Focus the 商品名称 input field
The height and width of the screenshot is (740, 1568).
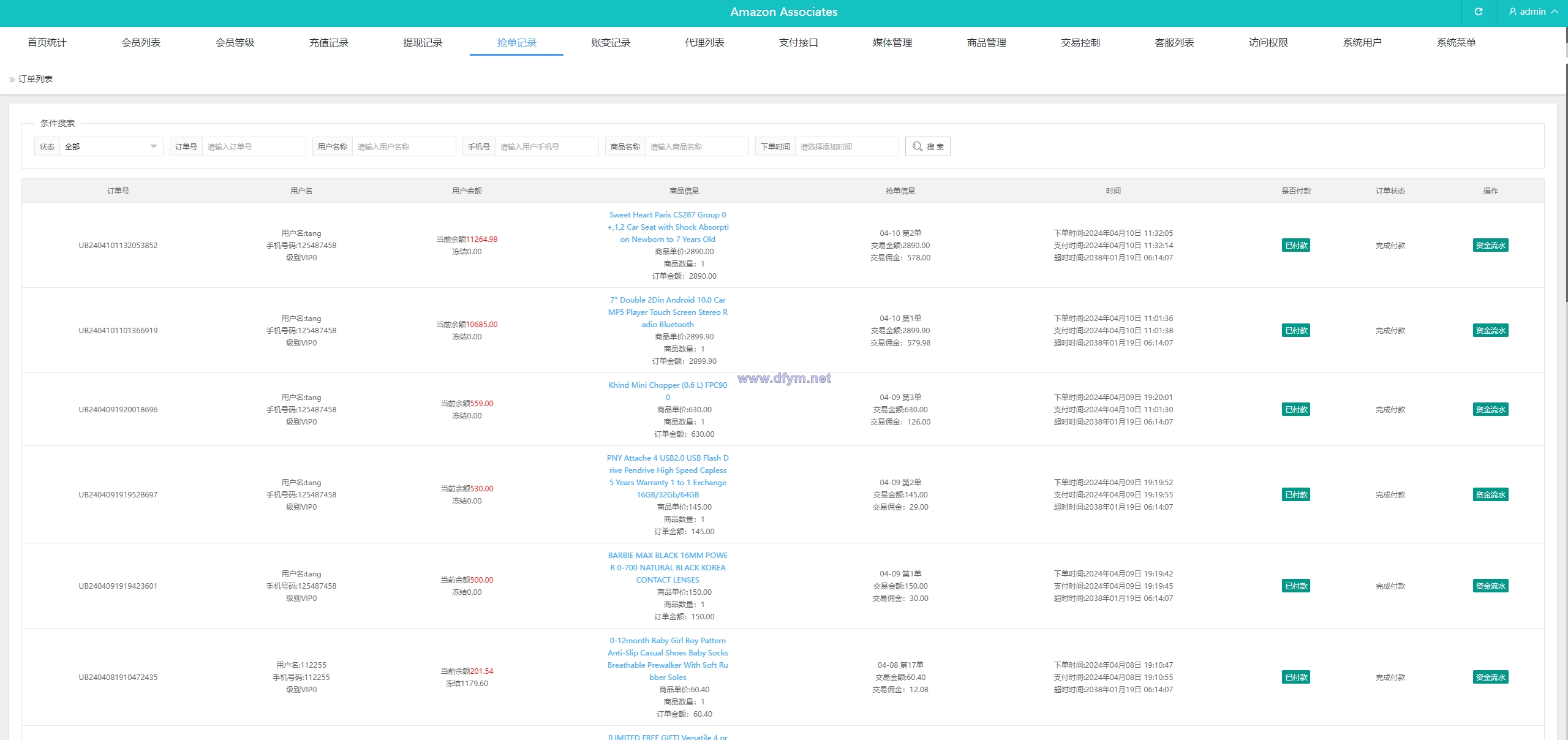click(696, 146)
